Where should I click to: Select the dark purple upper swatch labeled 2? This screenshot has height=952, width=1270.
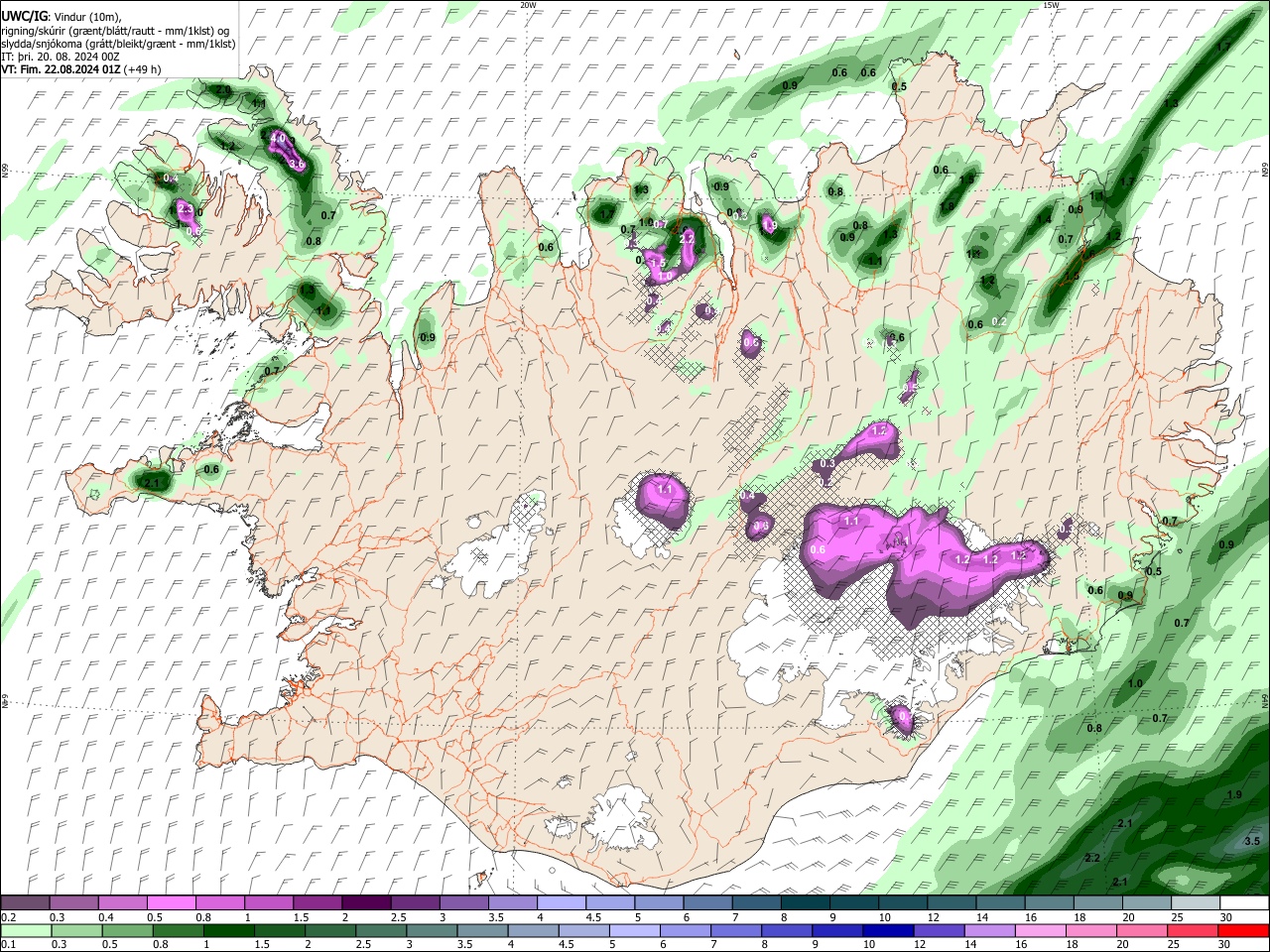[365, 903]
